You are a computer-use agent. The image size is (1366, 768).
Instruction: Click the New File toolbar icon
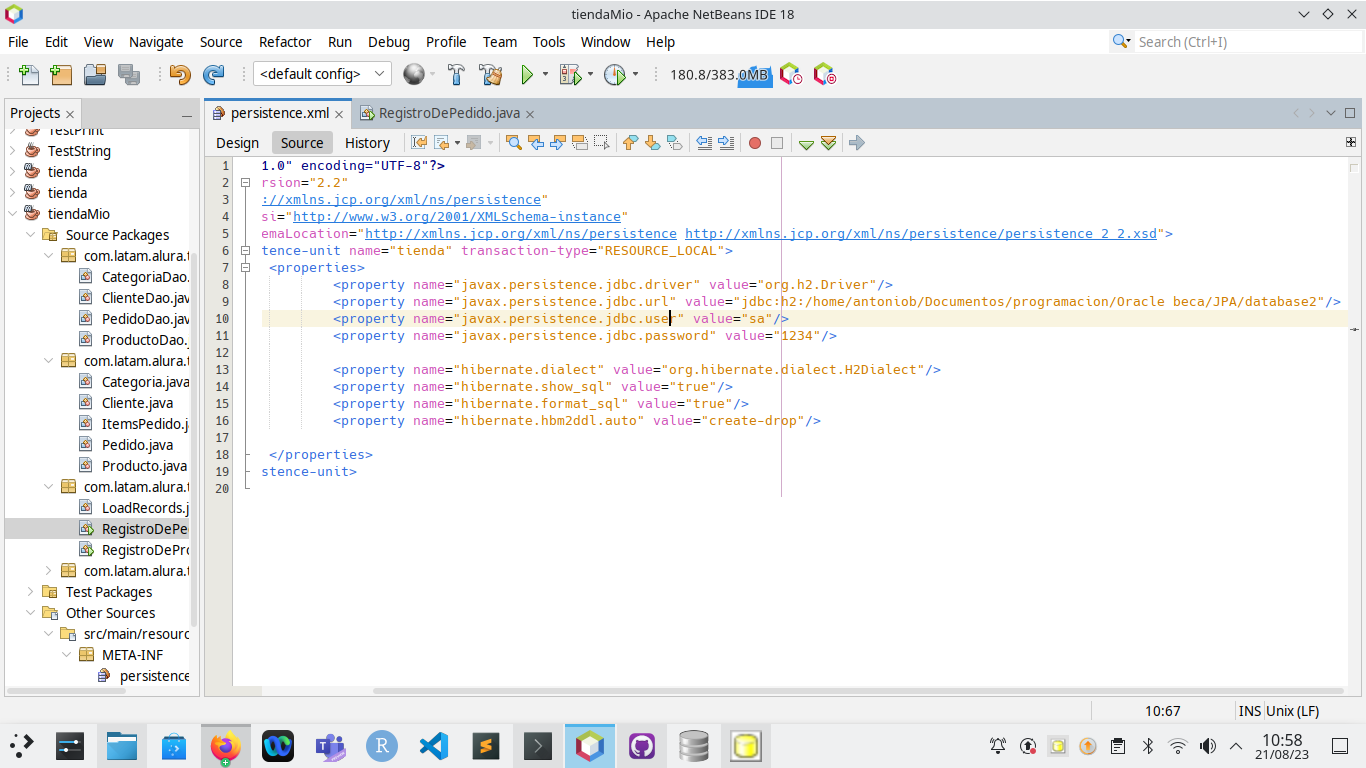tap(29, 74)
